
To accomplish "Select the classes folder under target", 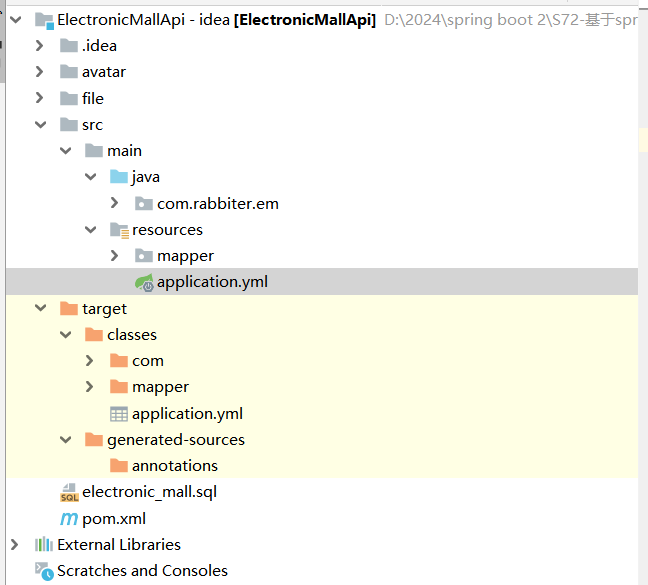I will click(x=131, y=335).
